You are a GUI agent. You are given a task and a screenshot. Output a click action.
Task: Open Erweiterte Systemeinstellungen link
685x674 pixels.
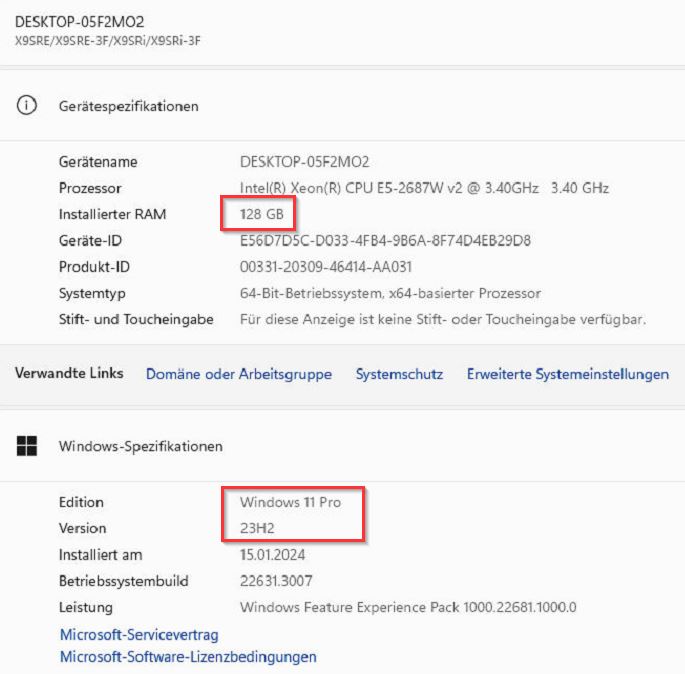568,374
